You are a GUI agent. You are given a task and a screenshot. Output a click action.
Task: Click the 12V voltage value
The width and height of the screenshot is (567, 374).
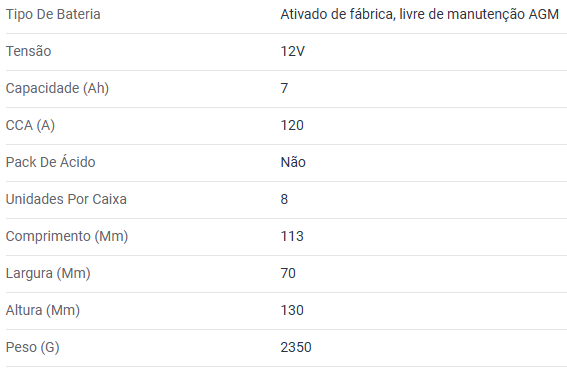tap(293, 51)
